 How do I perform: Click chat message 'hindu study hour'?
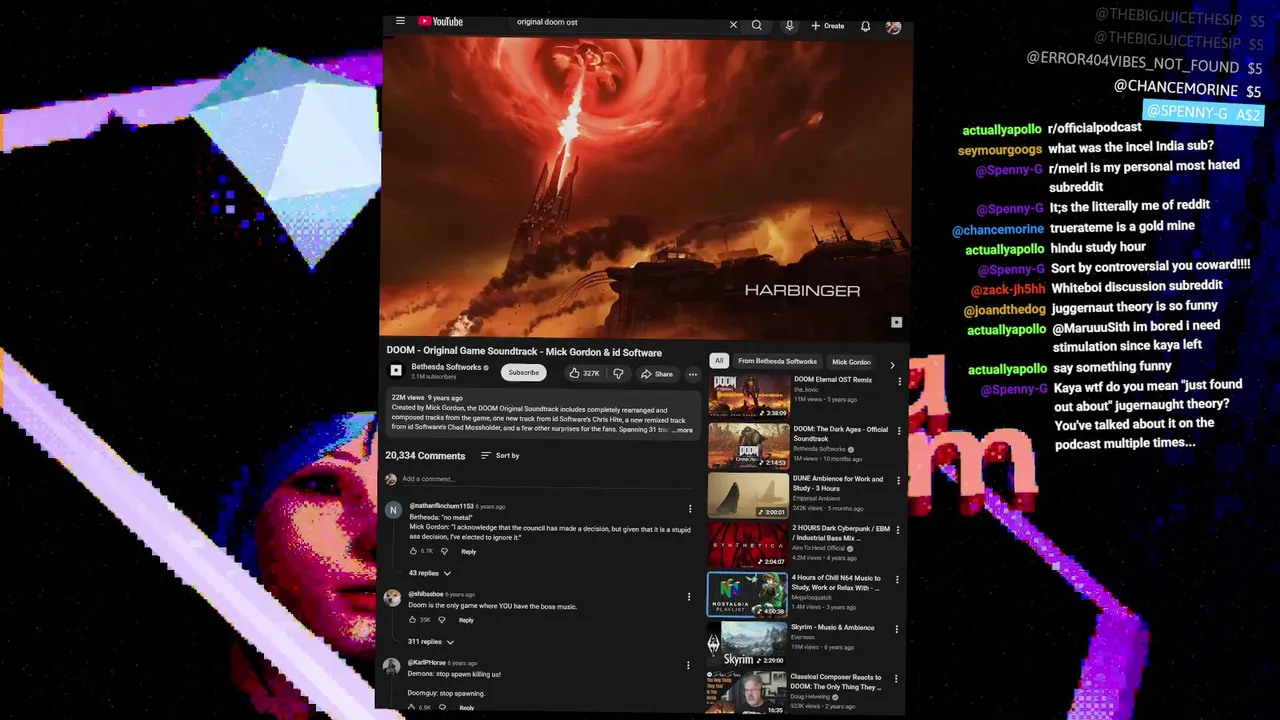(1098, 246)
